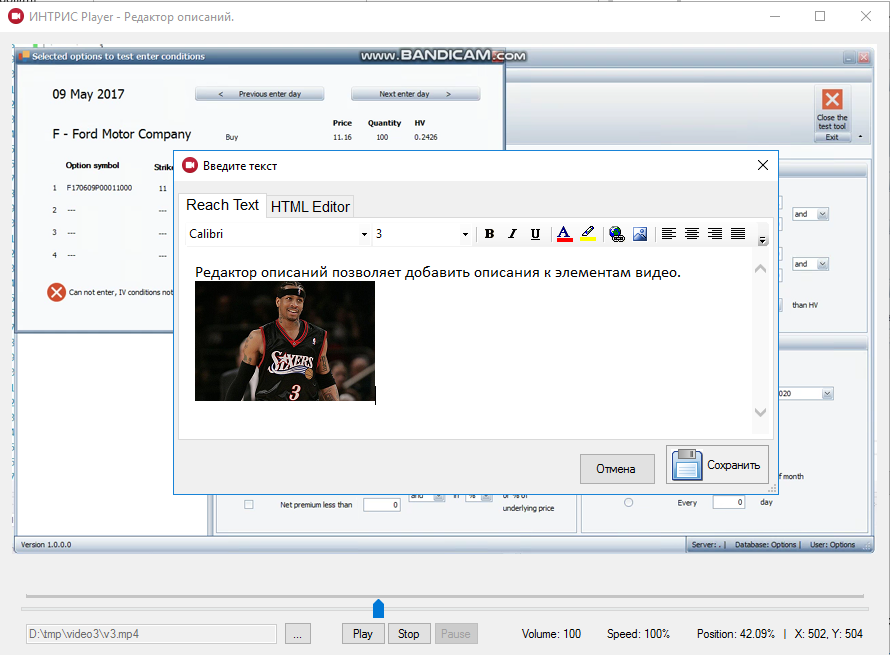Screen dimensions: 890x655
Task: Select the Every day radio button
Action: [628, 502]
